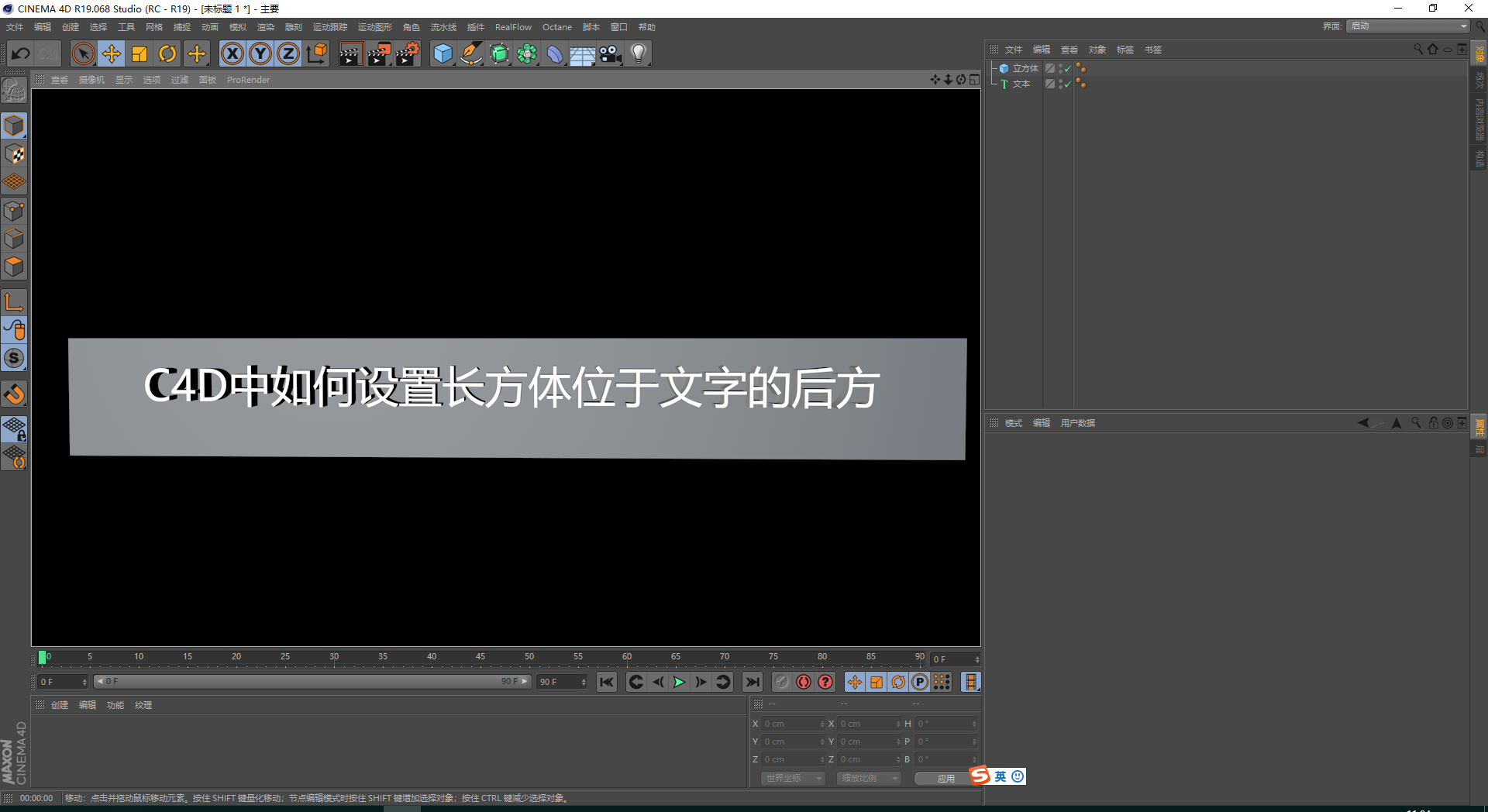This screenshot has height=812, width=1488.
Task: Click the Play button in the timeline
Action: (x=679, y=682)
